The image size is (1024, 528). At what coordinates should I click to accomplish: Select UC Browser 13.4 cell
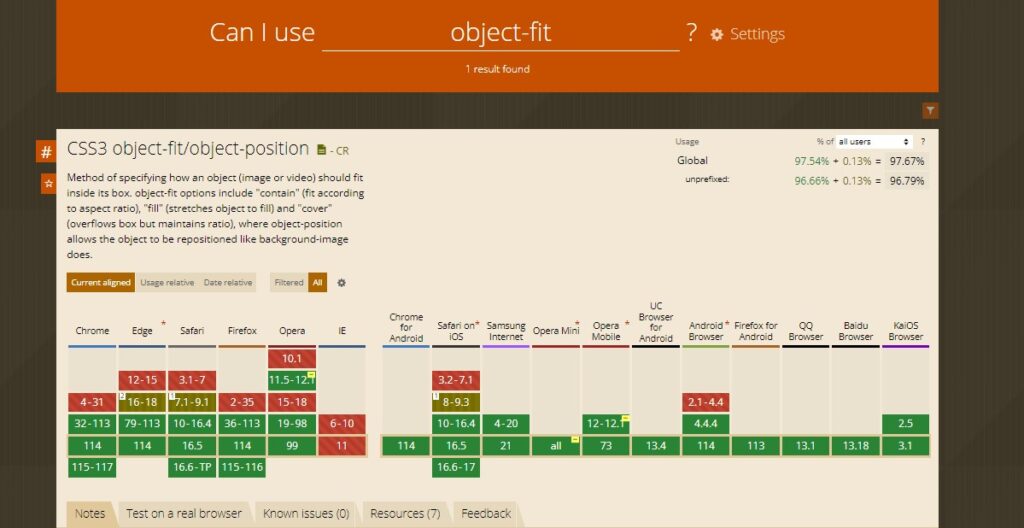656,446
